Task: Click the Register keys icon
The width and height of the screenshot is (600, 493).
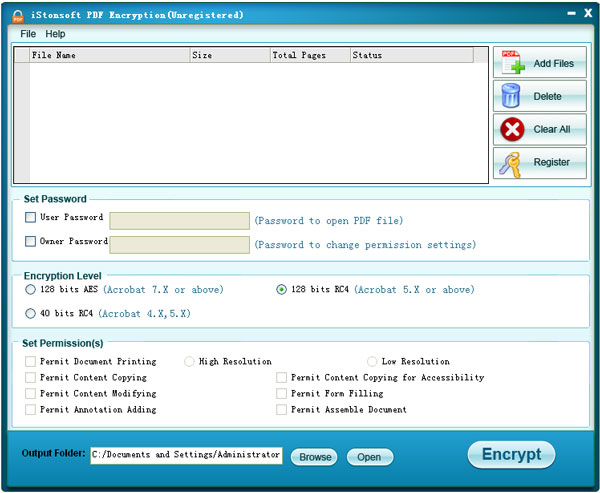Action: [511, 162]
